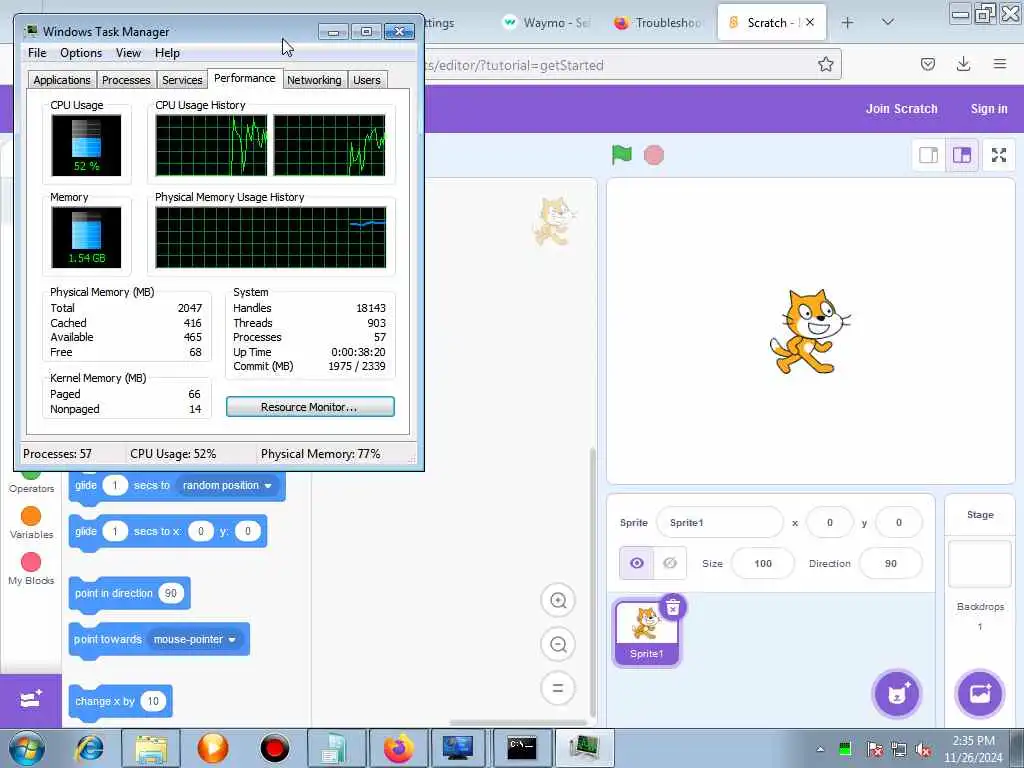Viewport: 1024px width, 768px height.
Task: Switch to large stage layout
Action: 962,155
